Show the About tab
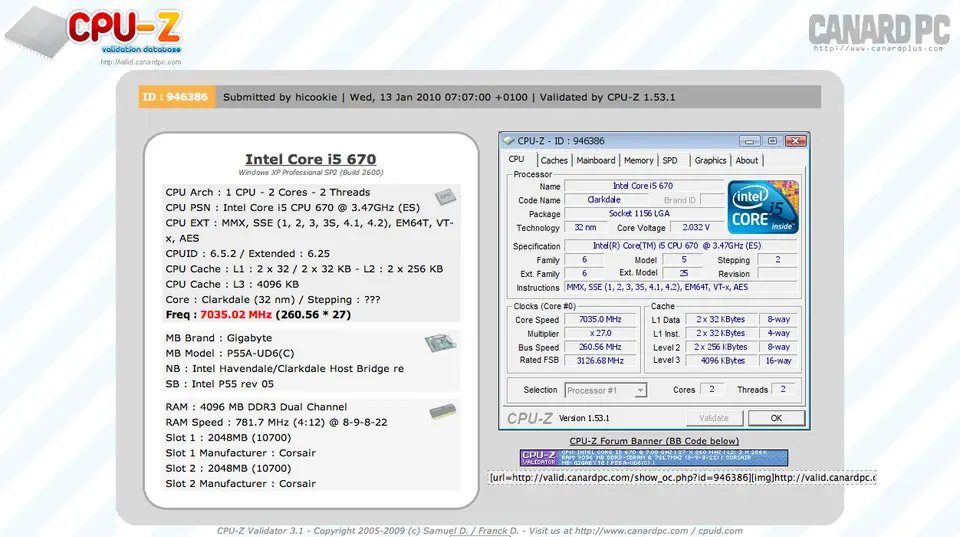Image resolution: width=960 pixels, height=537 pixels. coord(747,160)
